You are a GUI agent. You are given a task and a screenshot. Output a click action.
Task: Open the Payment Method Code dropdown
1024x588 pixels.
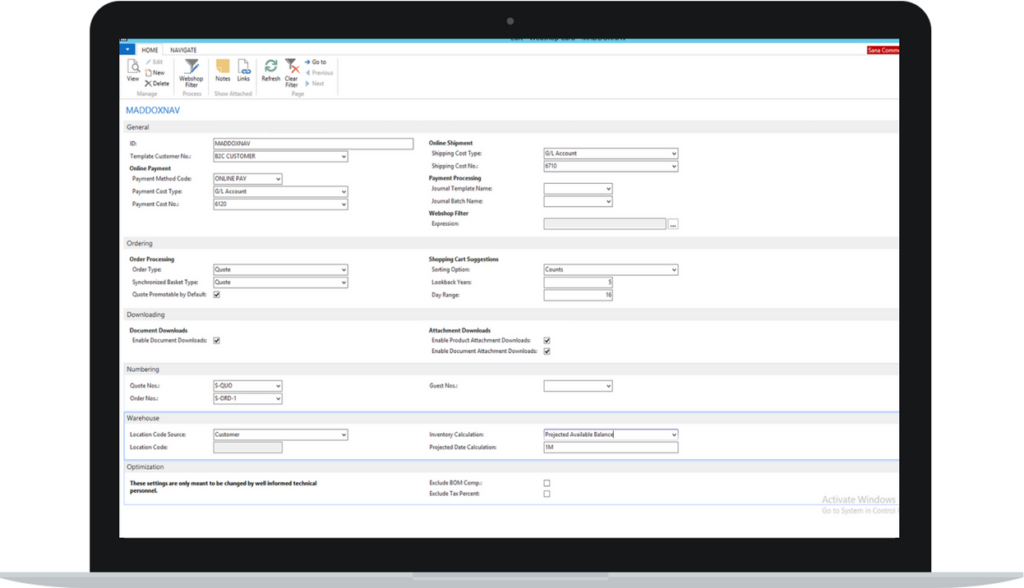point(278,180)
